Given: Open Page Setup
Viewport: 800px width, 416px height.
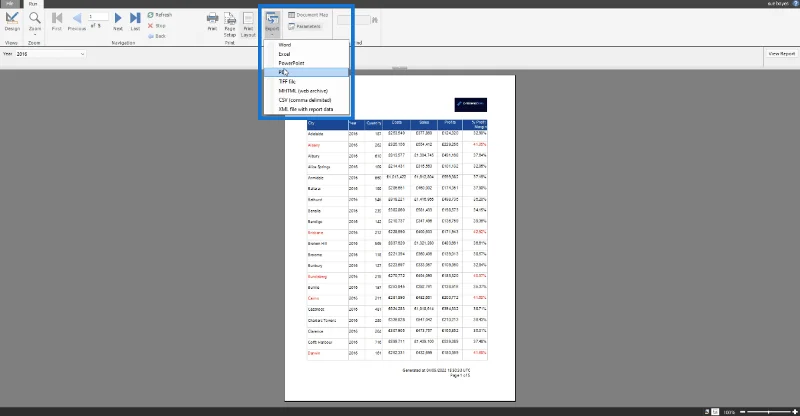Looking at the screenshot, I should click(230, 24).
